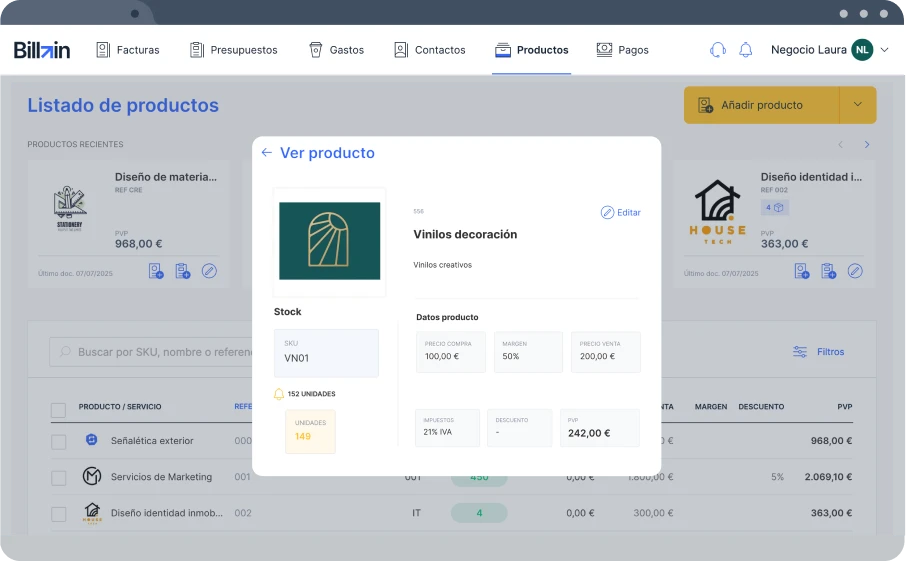Click the Billin logo
Viewport: 906px width, 561px height.
(x=42, y=50)
